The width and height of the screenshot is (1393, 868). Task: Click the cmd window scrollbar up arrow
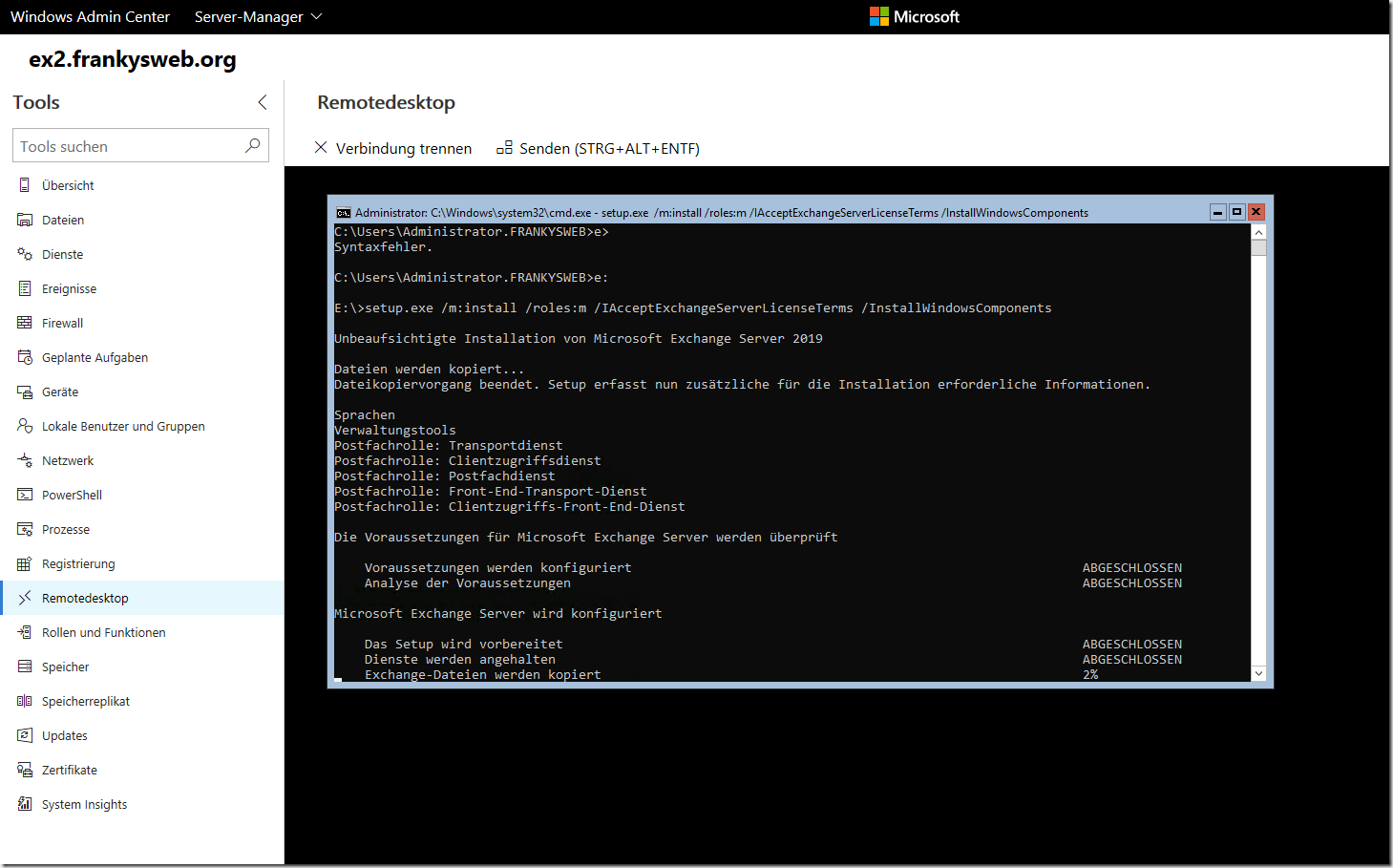pos(1258,232)
